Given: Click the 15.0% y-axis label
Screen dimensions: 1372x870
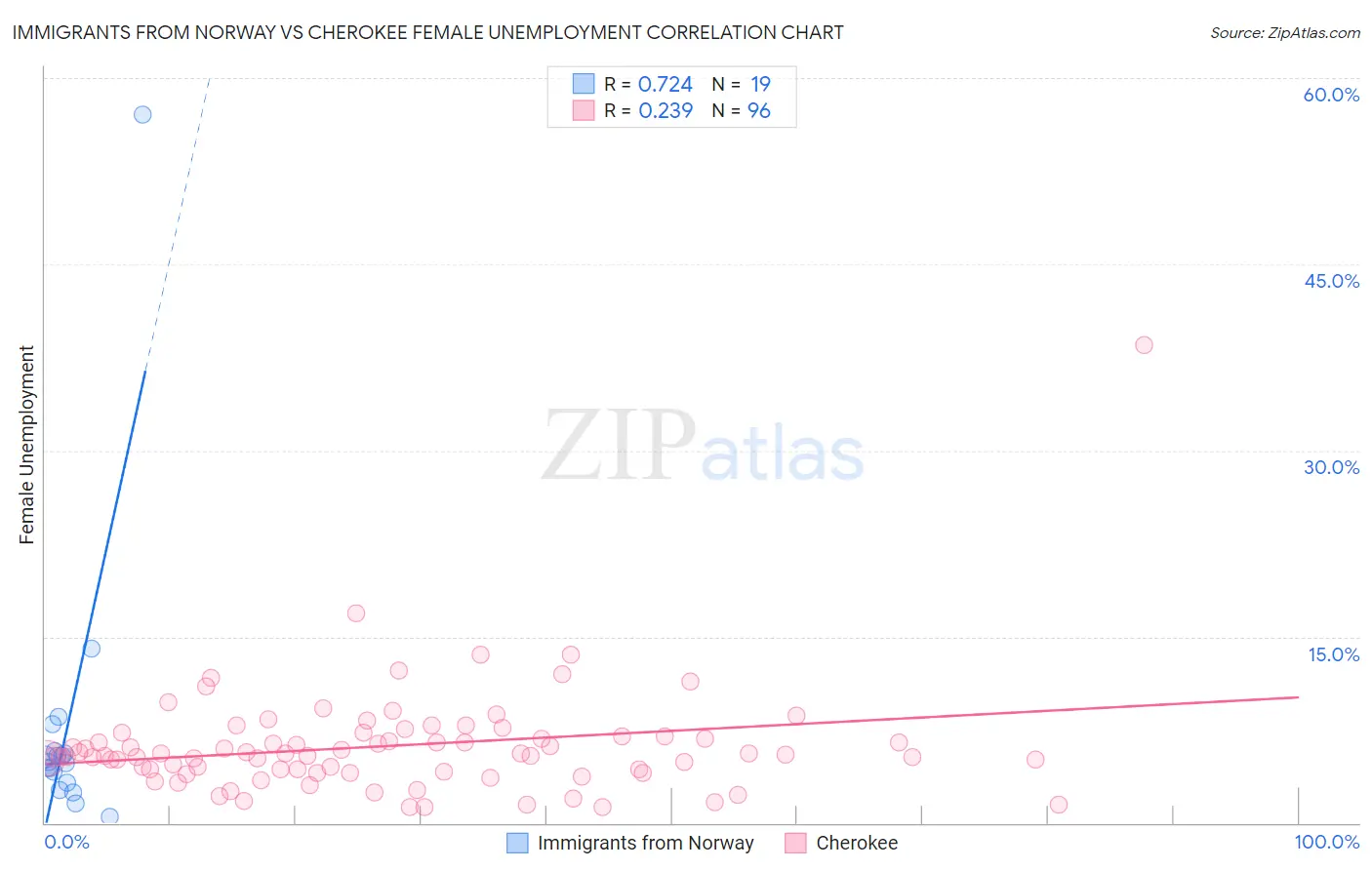Looking at the screenshot, I should pos(1333,654).
